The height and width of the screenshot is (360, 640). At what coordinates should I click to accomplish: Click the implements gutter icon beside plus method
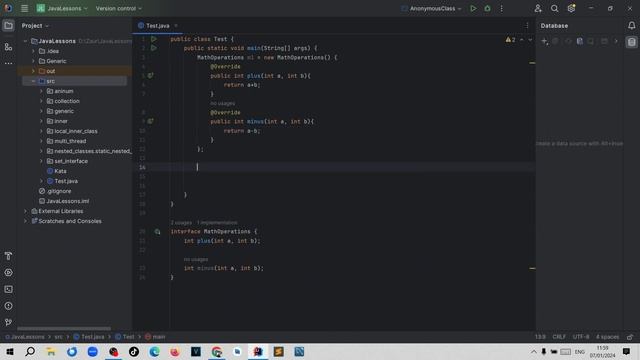pos(151,76)
